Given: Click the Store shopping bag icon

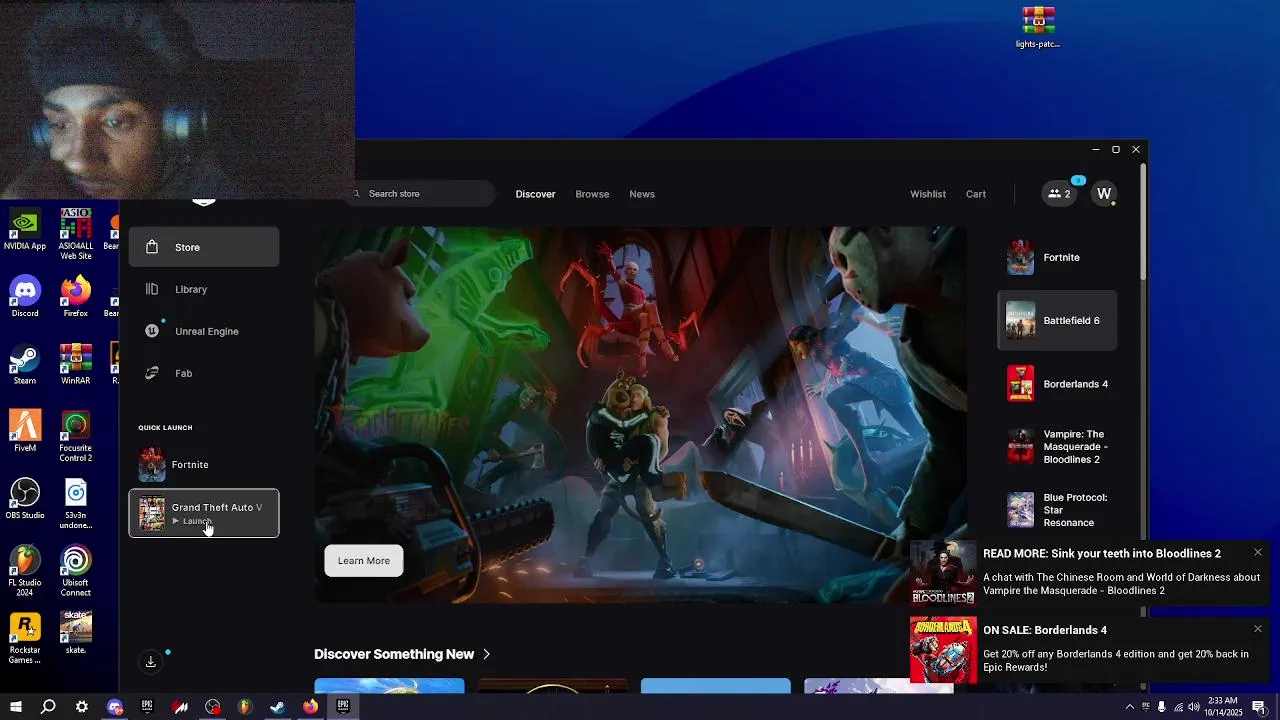Looking at the screenshot, I should 152,247.
